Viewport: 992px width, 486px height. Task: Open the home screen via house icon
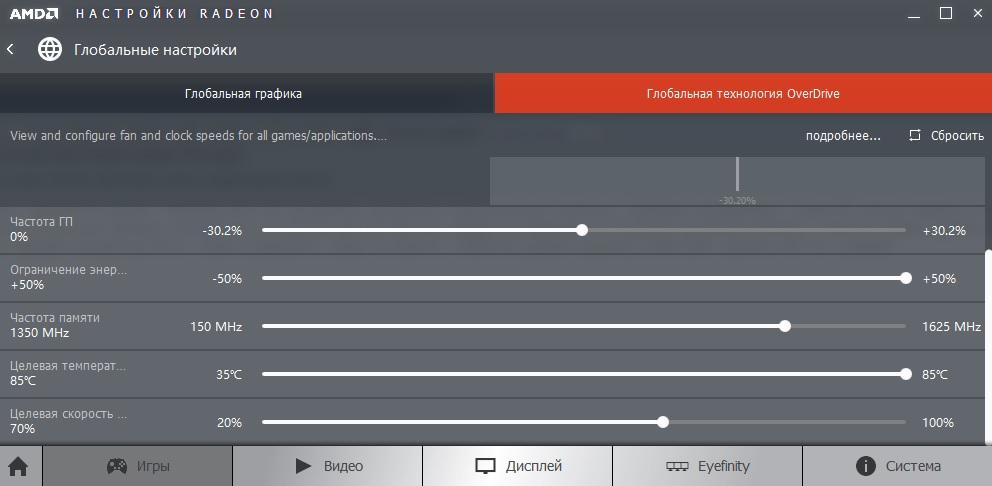18,466
